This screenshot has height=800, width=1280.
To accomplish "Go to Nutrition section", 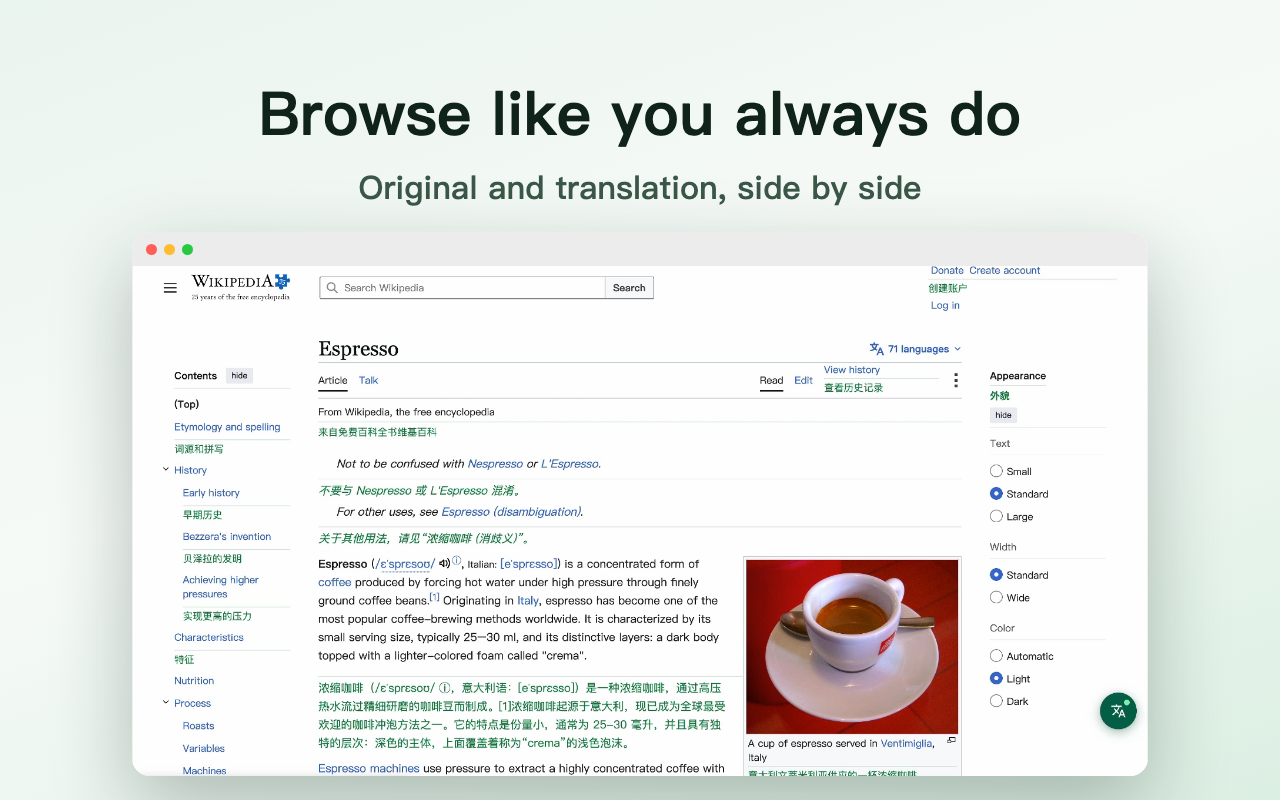I will point(194,681).
